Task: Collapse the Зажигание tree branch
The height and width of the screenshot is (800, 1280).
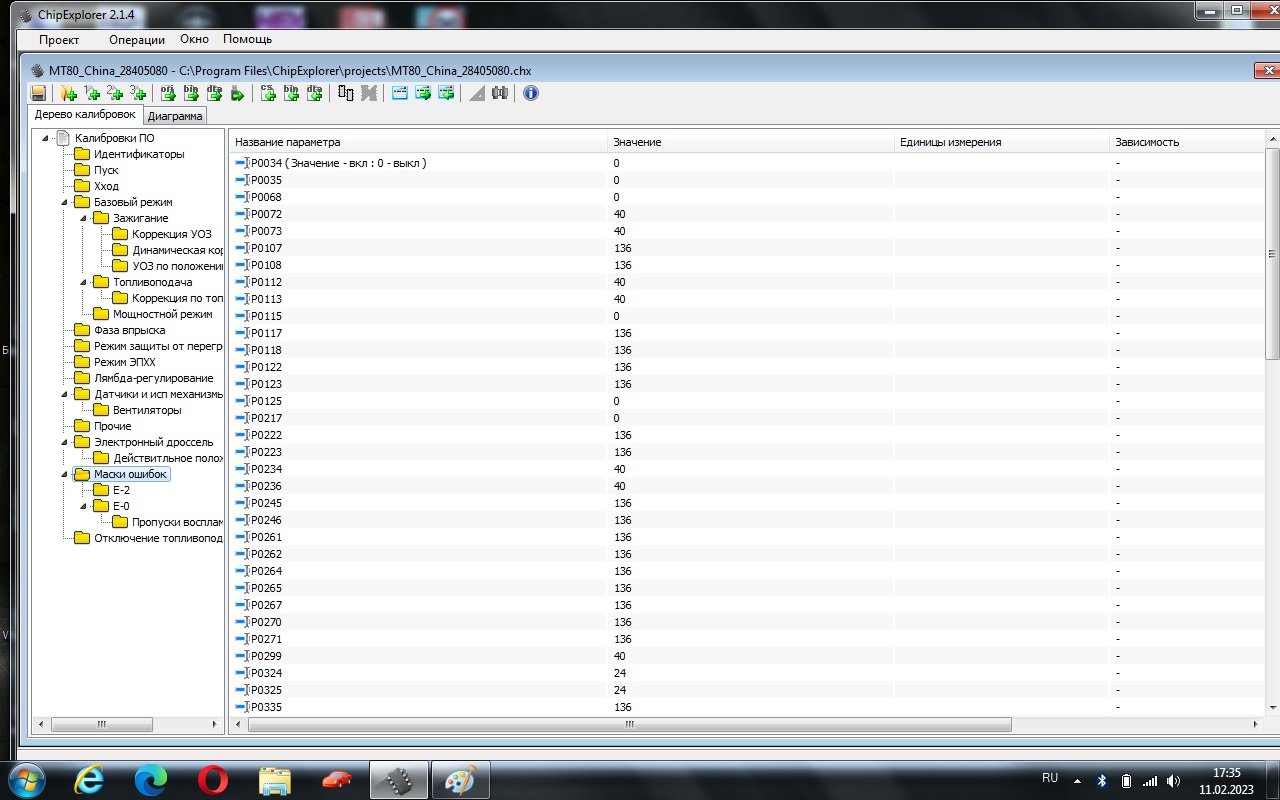Action: (x=85, y=218)
